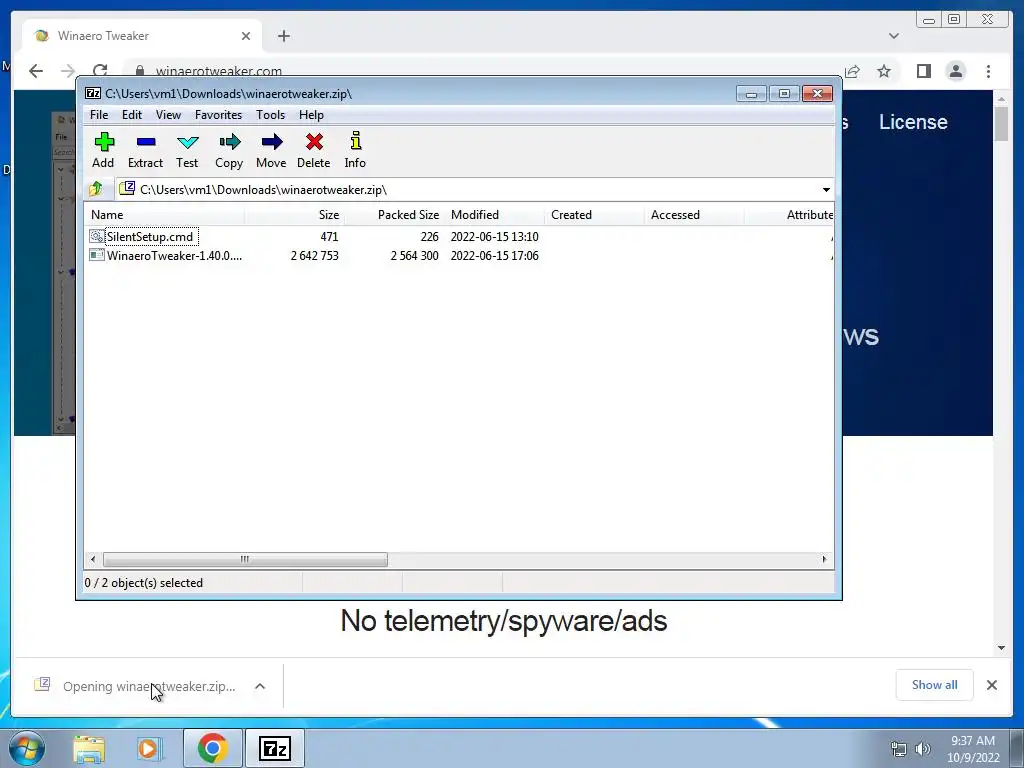The width and height of the screenshot is (1024, 768).
Task: Sort by the Packed Size column header
Action: click(394, 215)
